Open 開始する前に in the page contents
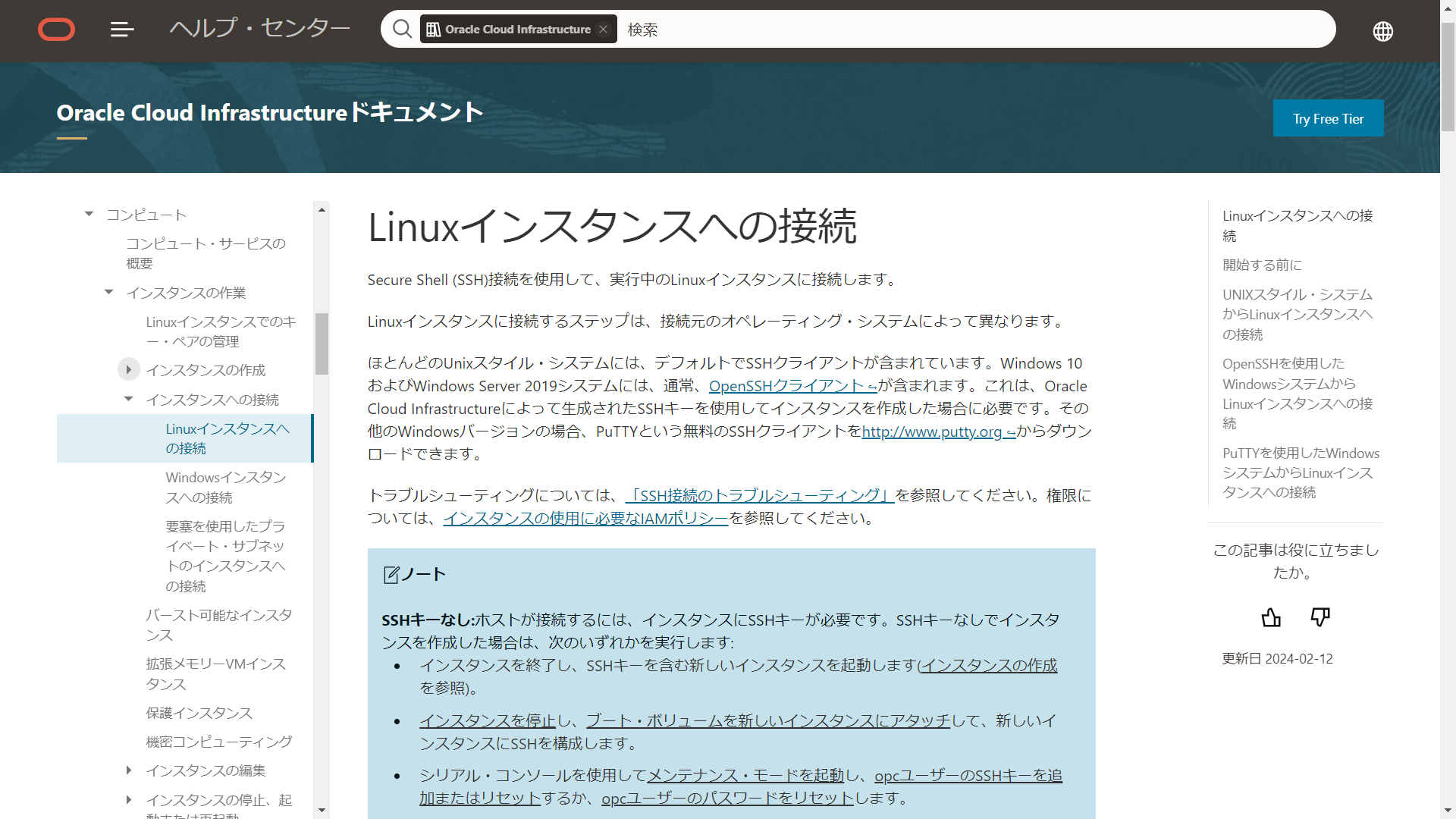The width and height of the screenshot is (1456, 819). coord(1261,265)
